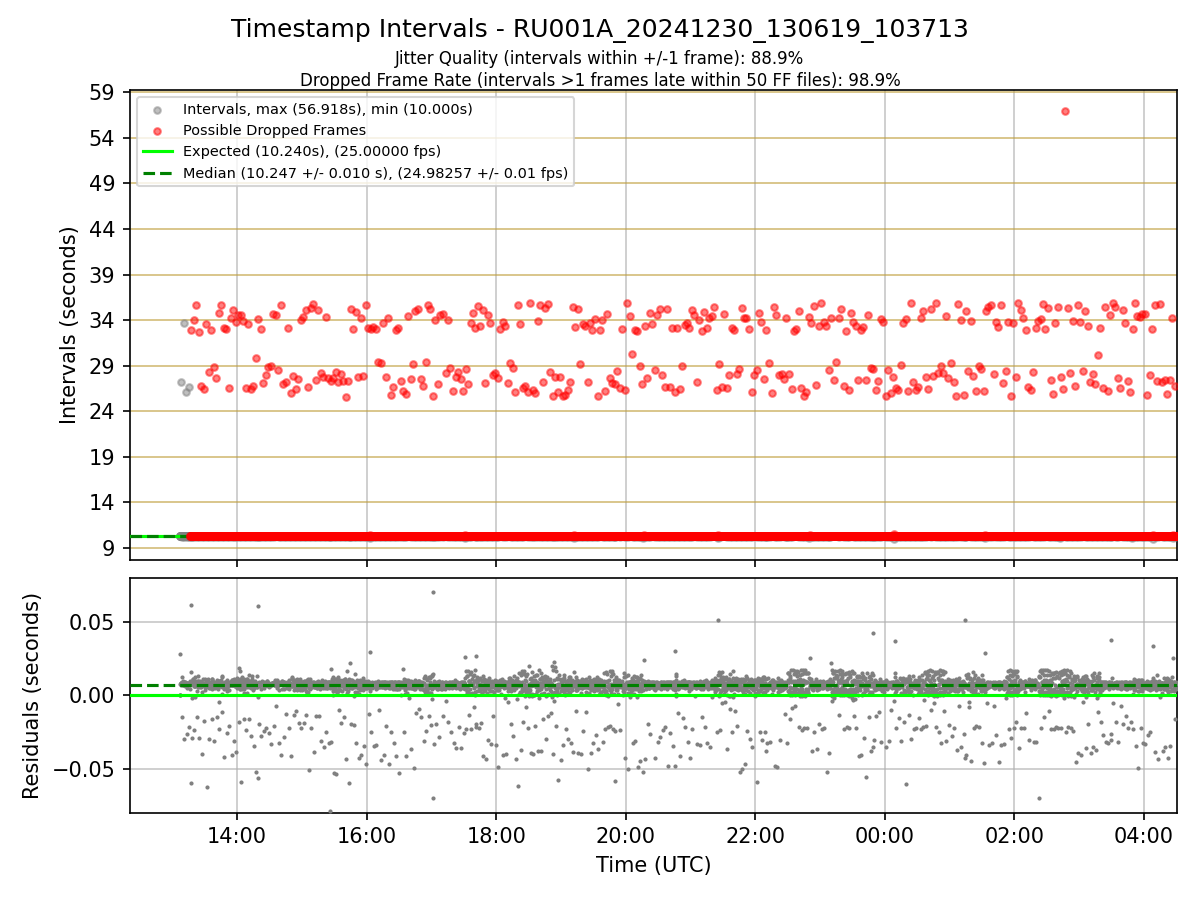Click the residuals tick label '−0.05'
The image size is (1200, 900).
[x=85, y=769]
